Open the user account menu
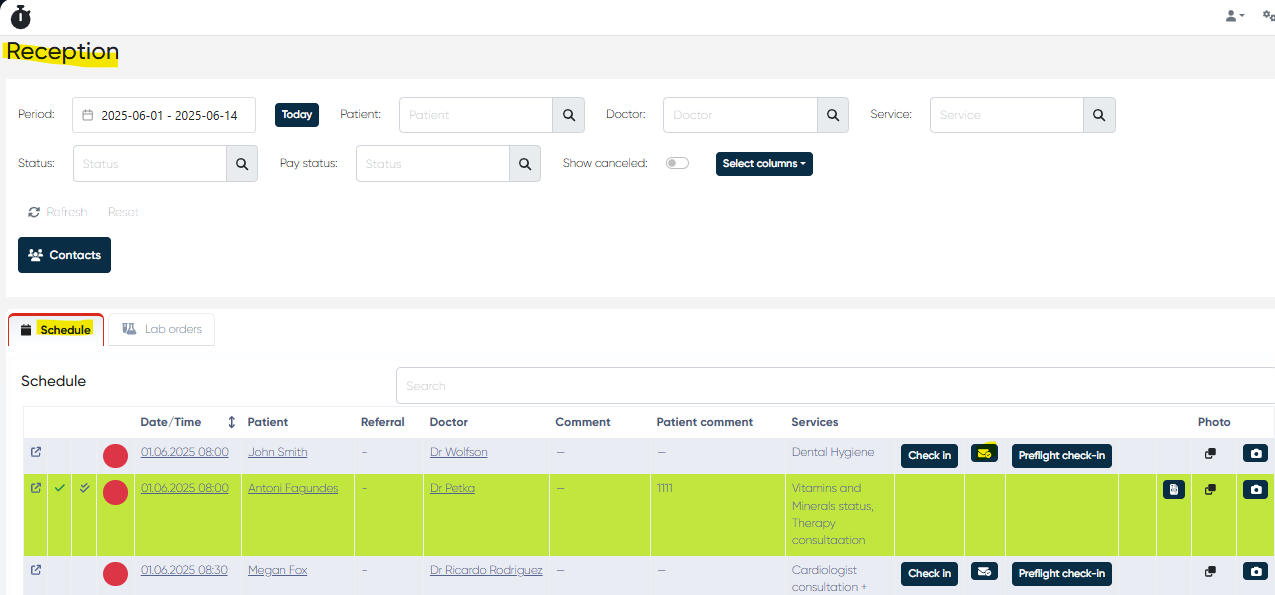 click(1234, 16)
